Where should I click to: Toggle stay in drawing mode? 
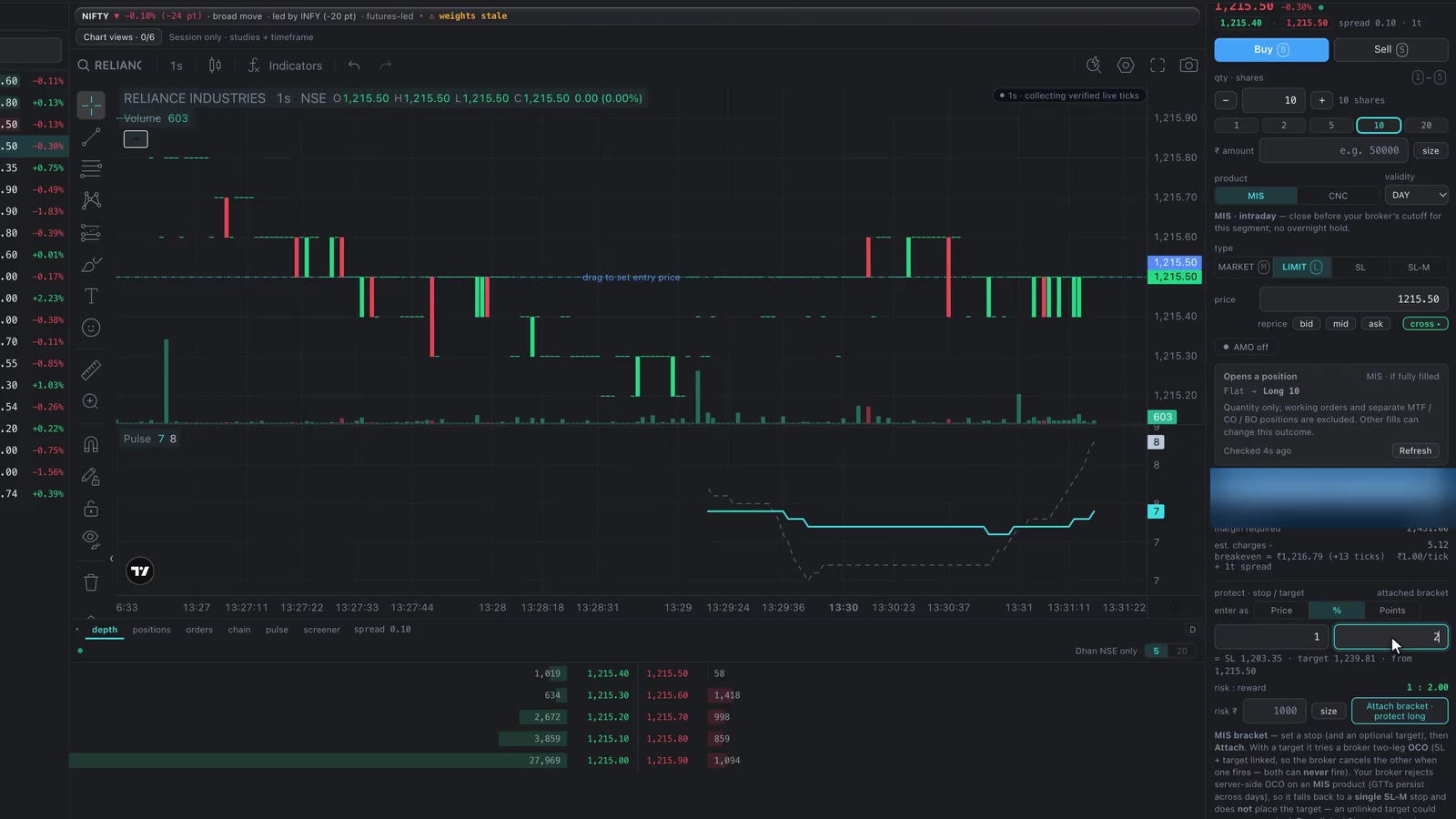(91, 476)
